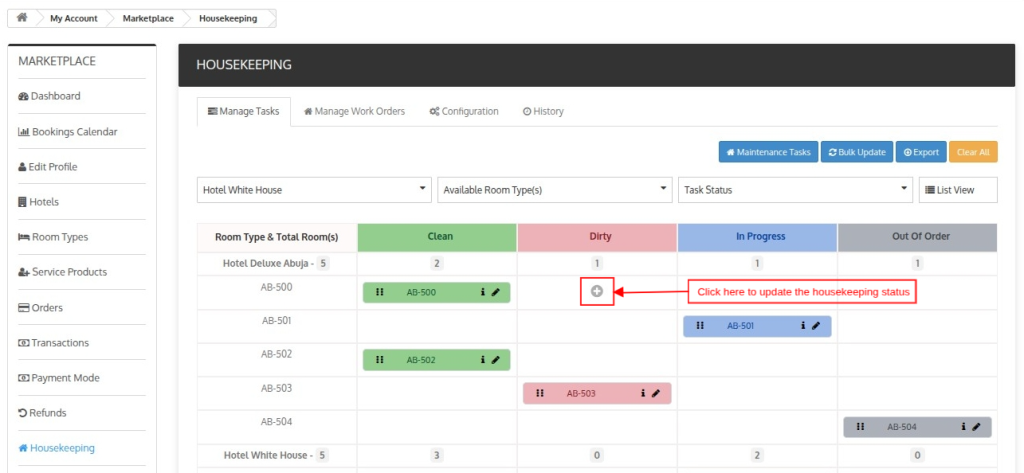Click the Bulk Update button
The image size is (1024, 473).
click(857, 152)
